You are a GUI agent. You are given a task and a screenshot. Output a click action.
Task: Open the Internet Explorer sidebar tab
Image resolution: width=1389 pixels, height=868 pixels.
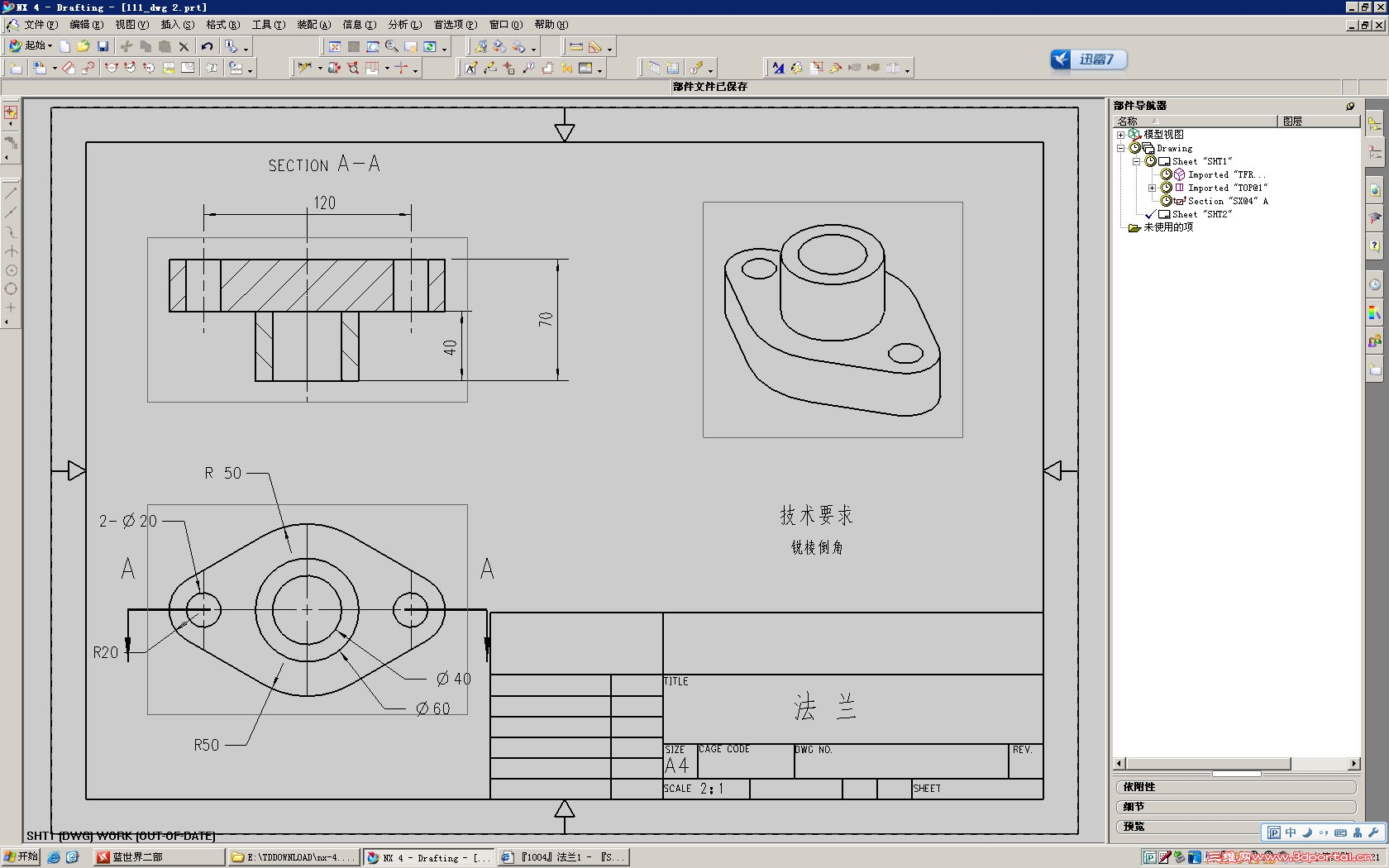[x=1374, y=190]
